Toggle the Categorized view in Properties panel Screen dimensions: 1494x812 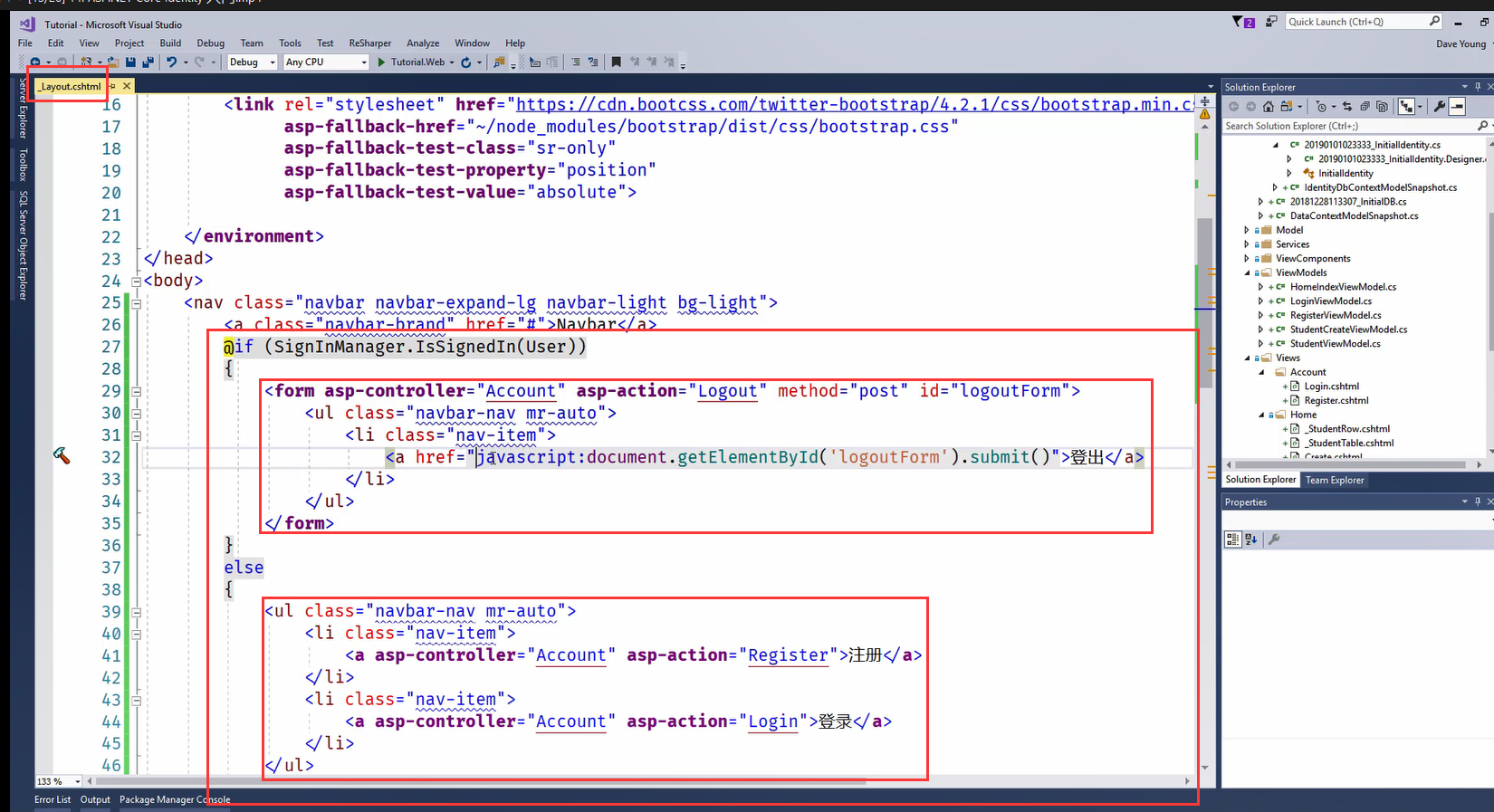coord(1232,540)
